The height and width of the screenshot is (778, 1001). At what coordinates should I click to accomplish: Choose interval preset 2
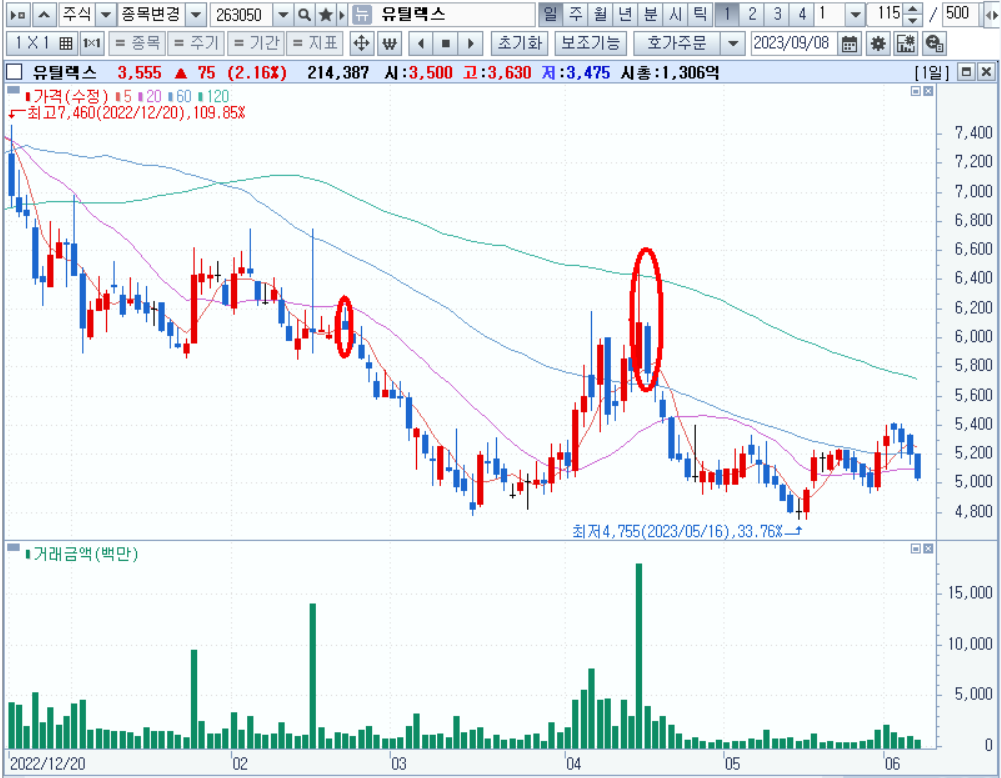(752, 14)
